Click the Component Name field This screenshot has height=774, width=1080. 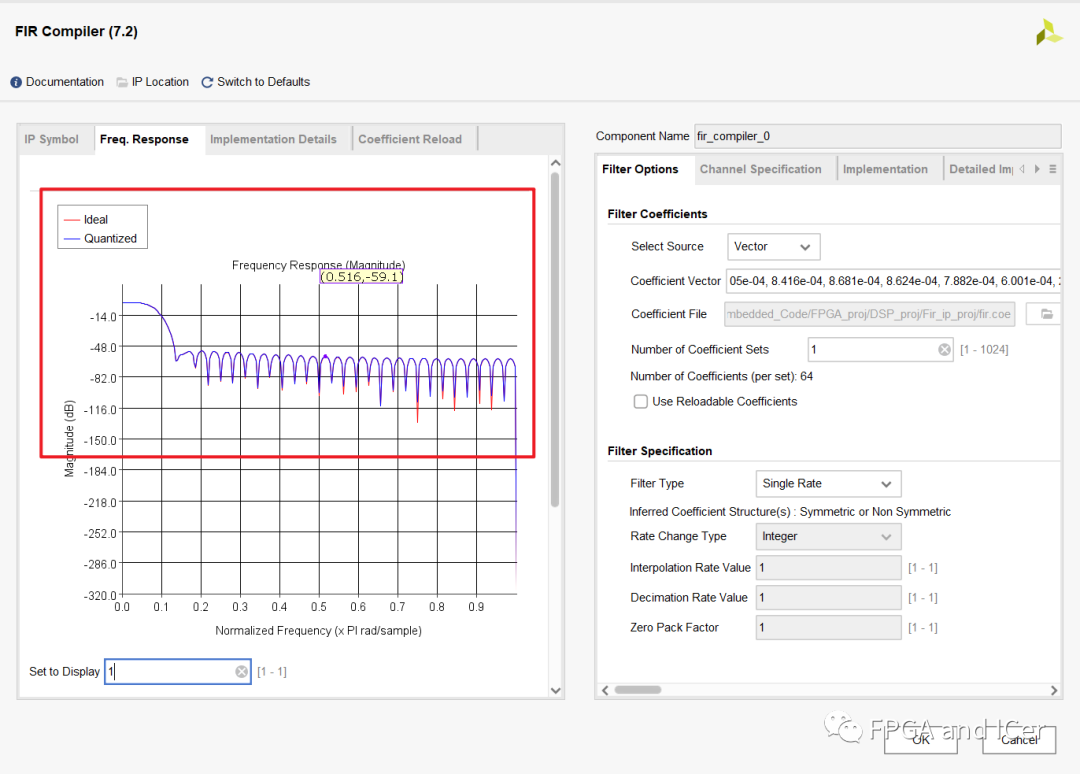(x=878, y=136)
